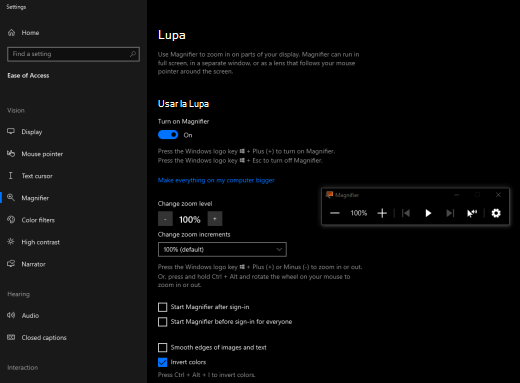Screen dimensions: 520x383
Task: Click the Color filters palette icon
Action: [x=11, y=219]
